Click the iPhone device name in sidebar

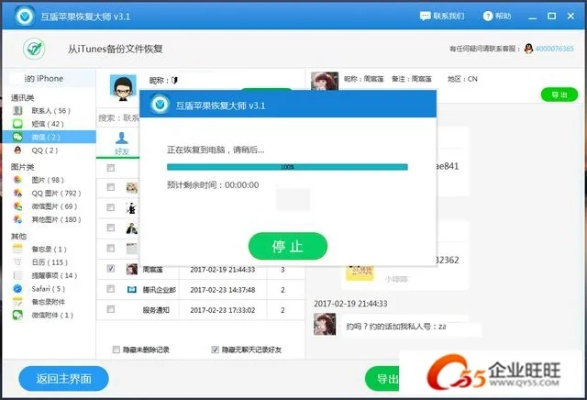(x=44, y=79)
